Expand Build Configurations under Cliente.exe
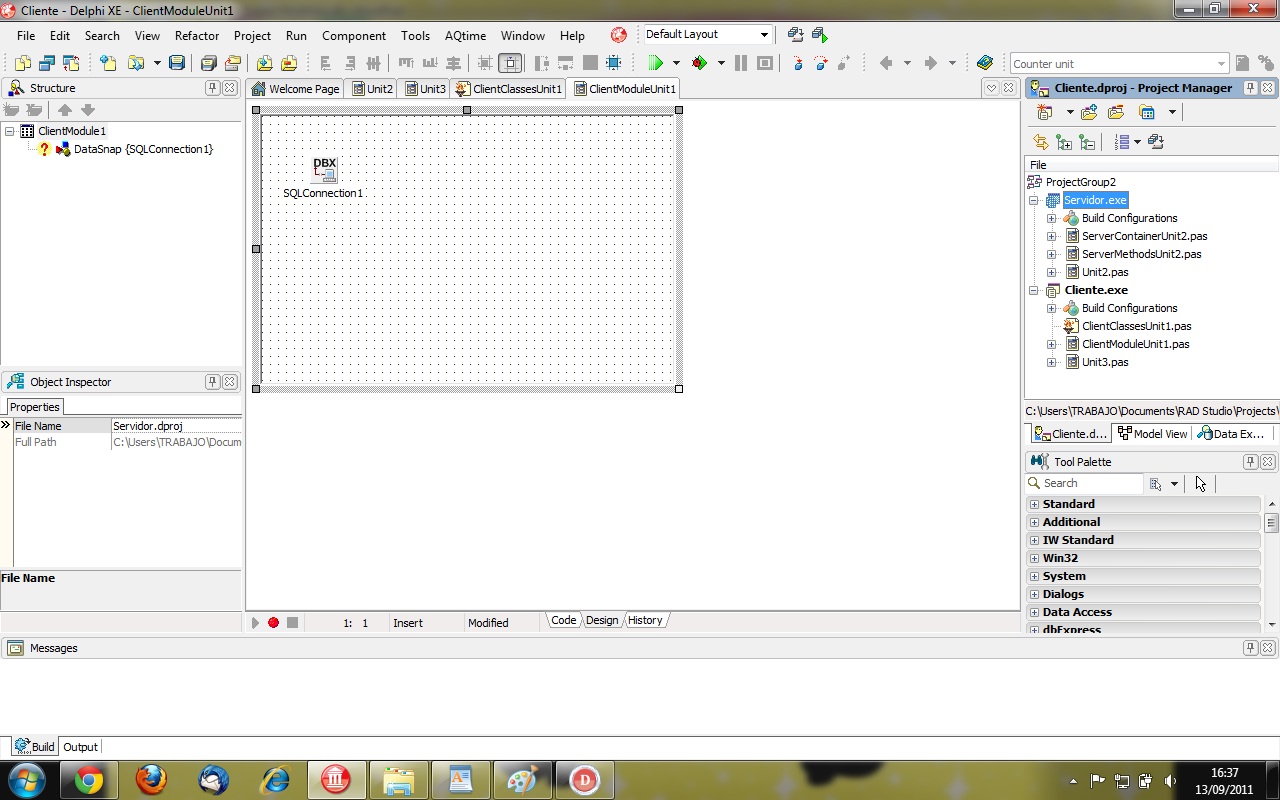The height and width of the screenshot is (800, 1280). pyautogui.click(x=1050, y=308)
